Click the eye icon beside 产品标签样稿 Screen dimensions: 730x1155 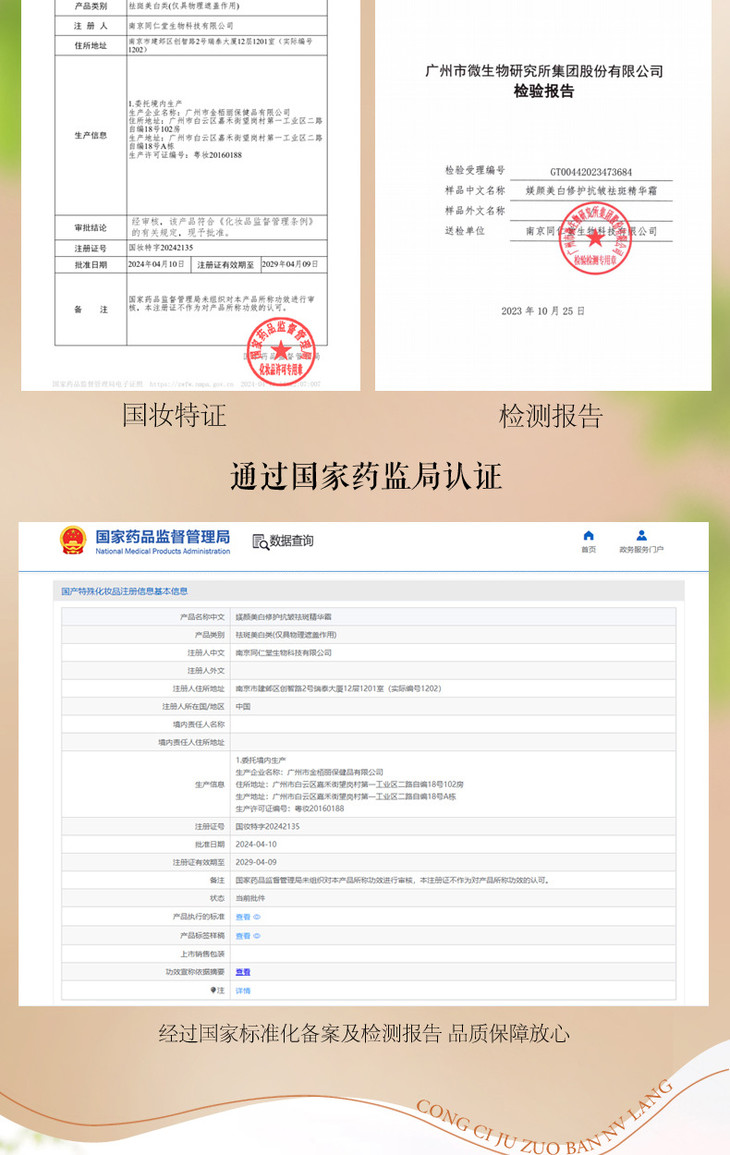tap(256, 936)
